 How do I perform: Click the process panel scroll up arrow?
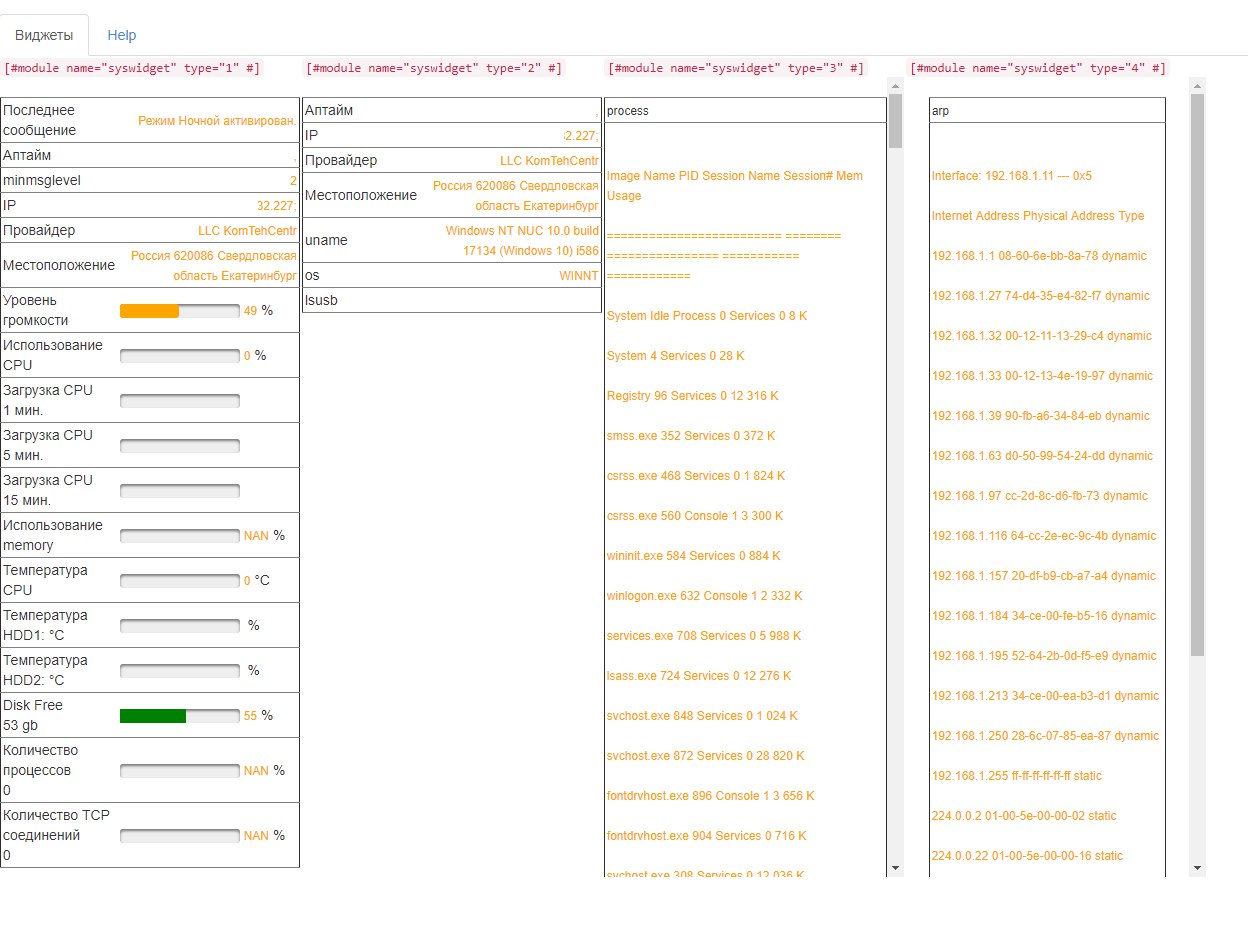point(895,85)
